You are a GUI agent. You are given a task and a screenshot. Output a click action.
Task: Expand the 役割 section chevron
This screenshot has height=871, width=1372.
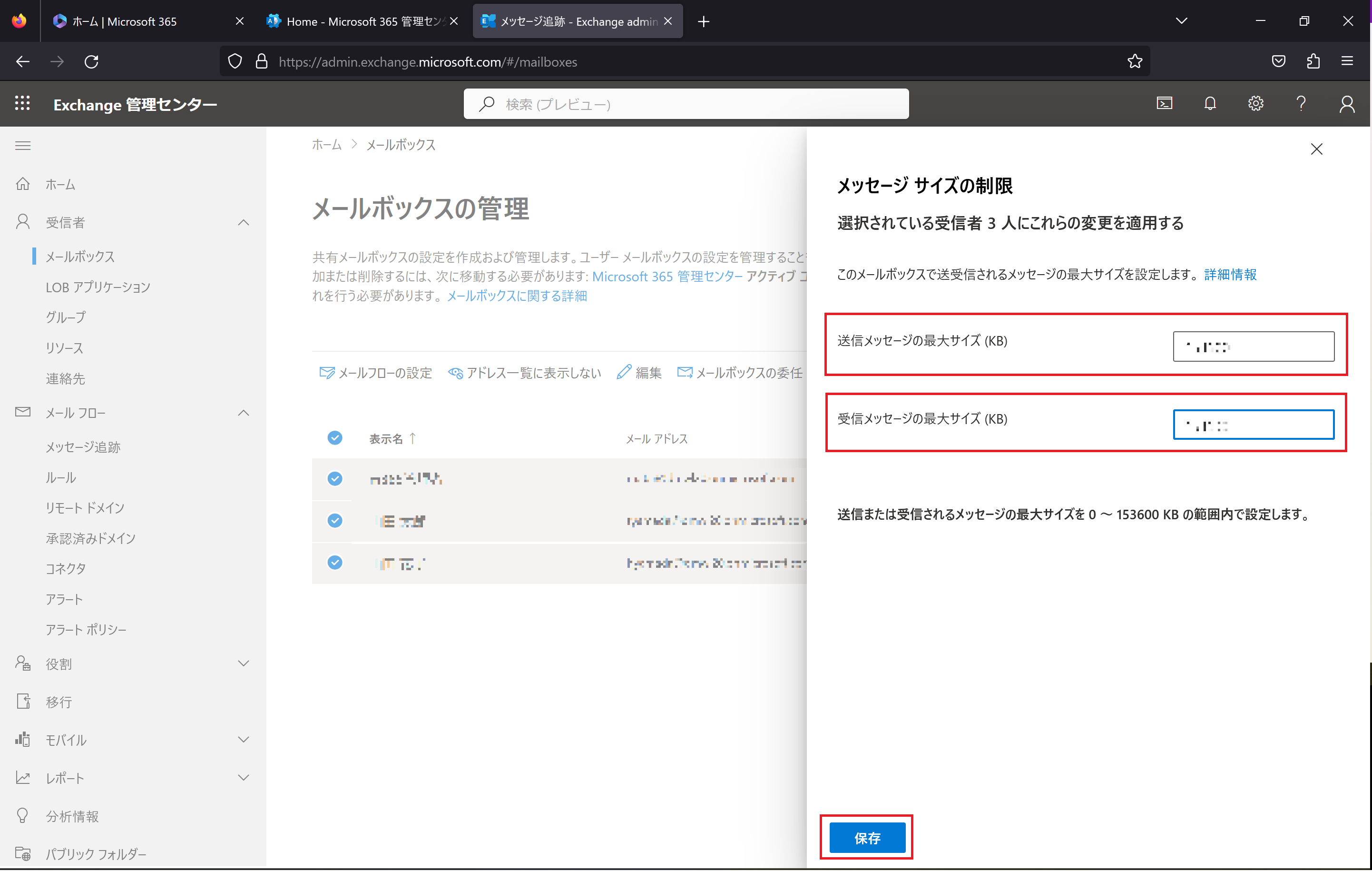click(243, 663)
